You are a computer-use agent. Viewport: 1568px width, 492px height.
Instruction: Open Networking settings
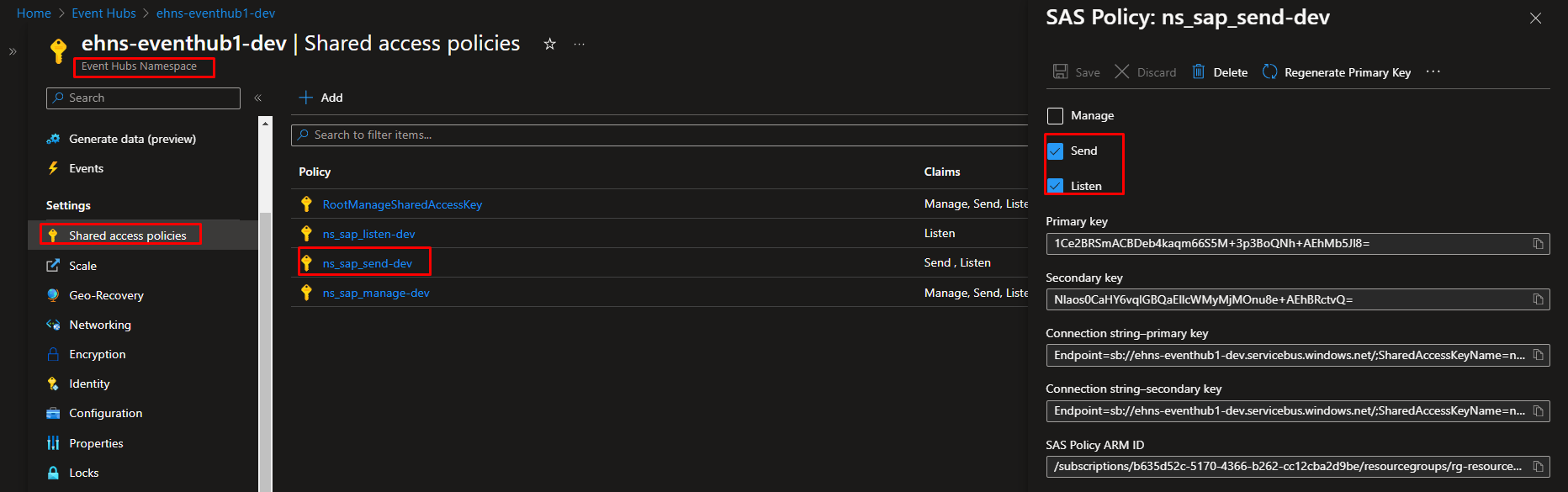100,325
